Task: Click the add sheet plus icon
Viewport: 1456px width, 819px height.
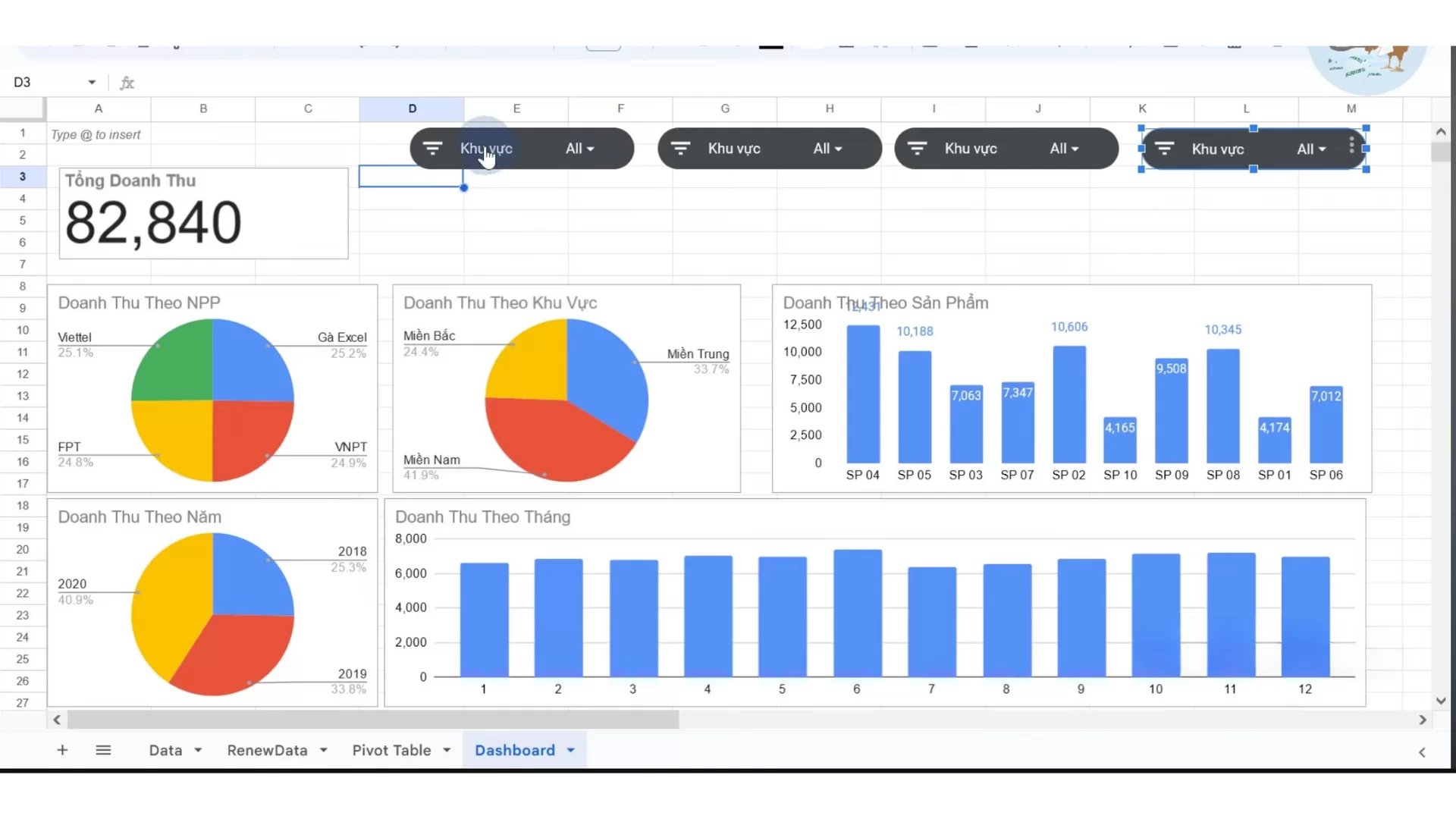Action: [x=62, y=750]
